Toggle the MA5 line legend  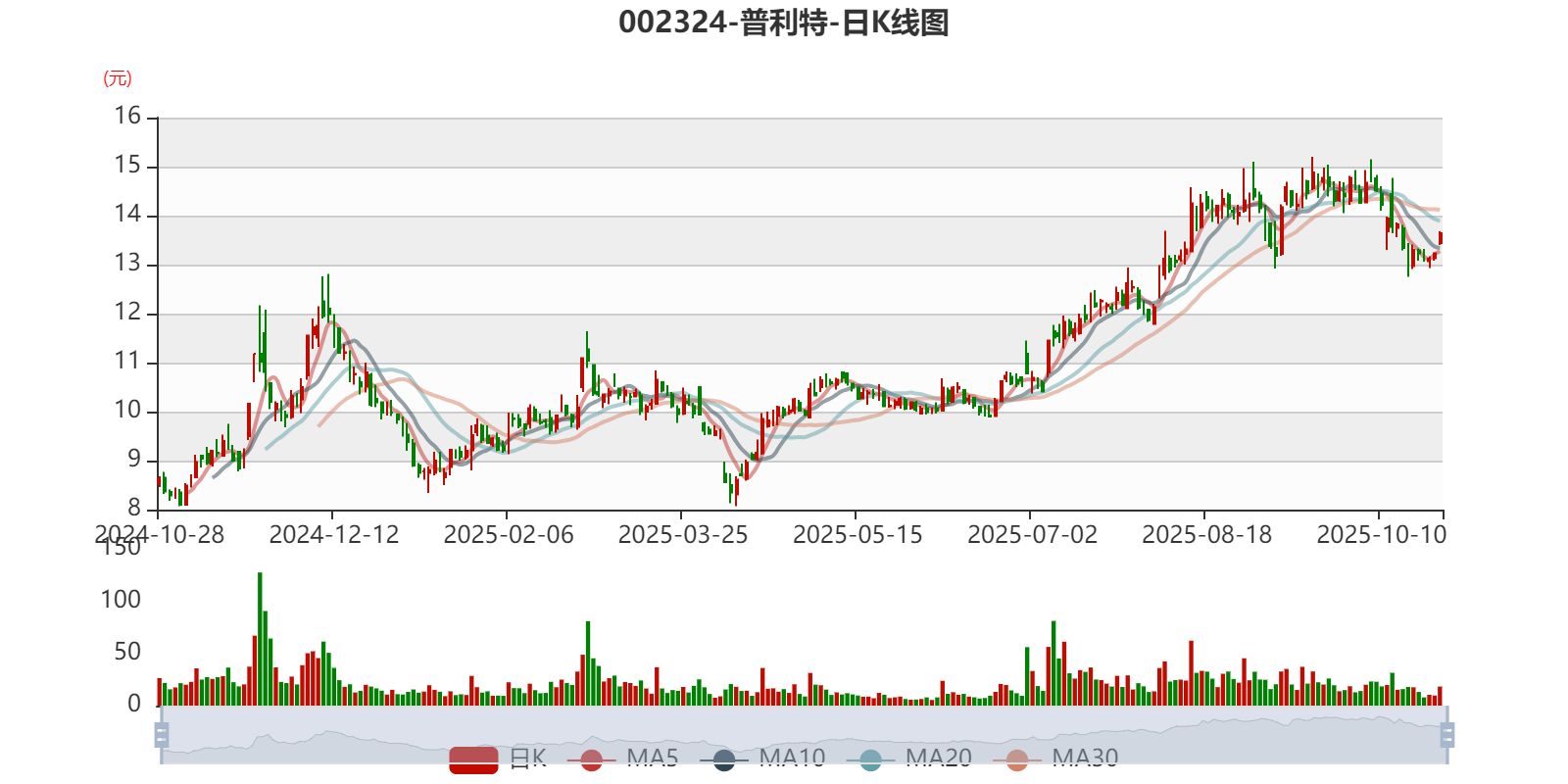(623, 759)
